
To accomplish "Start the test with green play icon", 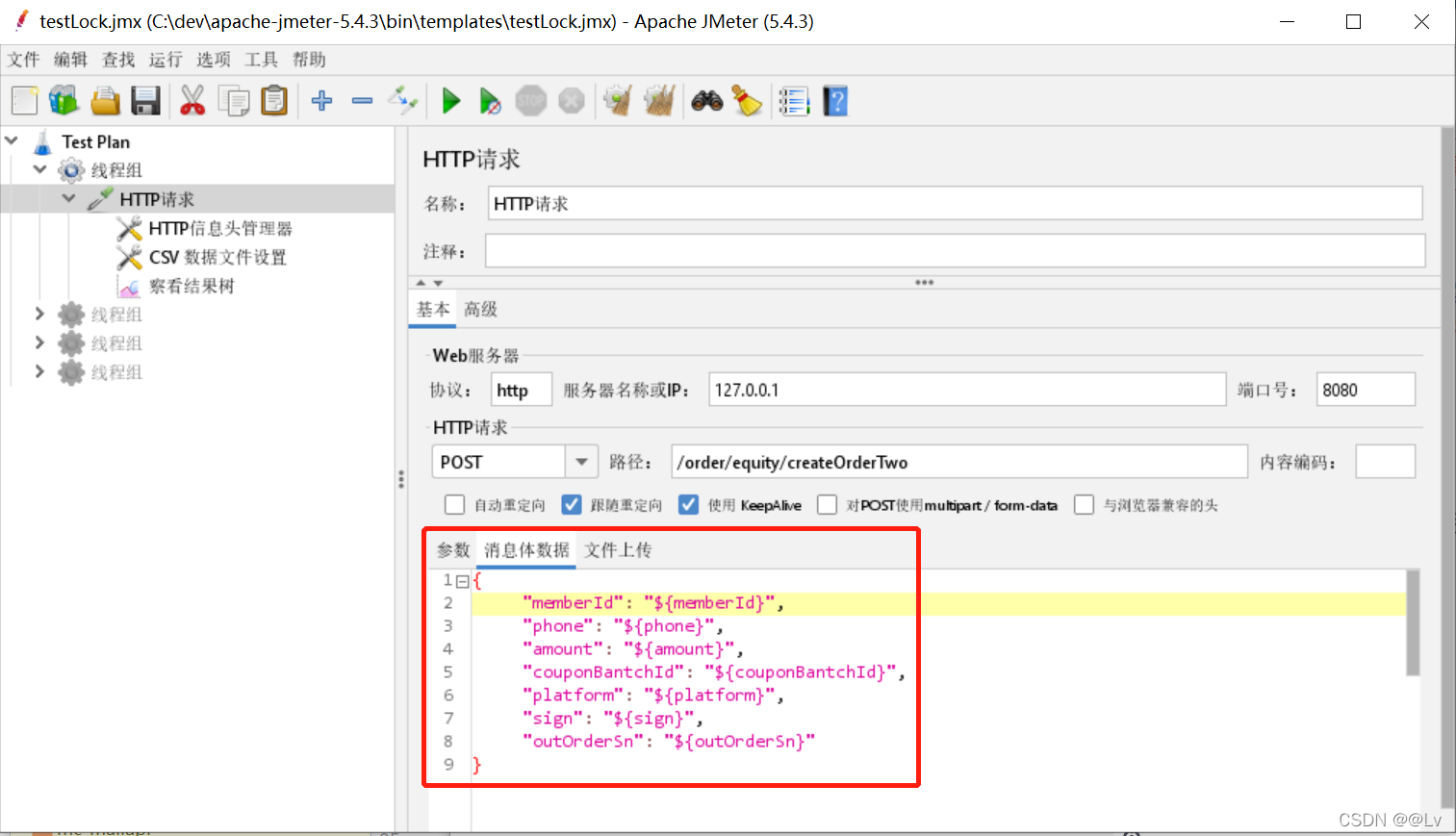I will [450, 100].
